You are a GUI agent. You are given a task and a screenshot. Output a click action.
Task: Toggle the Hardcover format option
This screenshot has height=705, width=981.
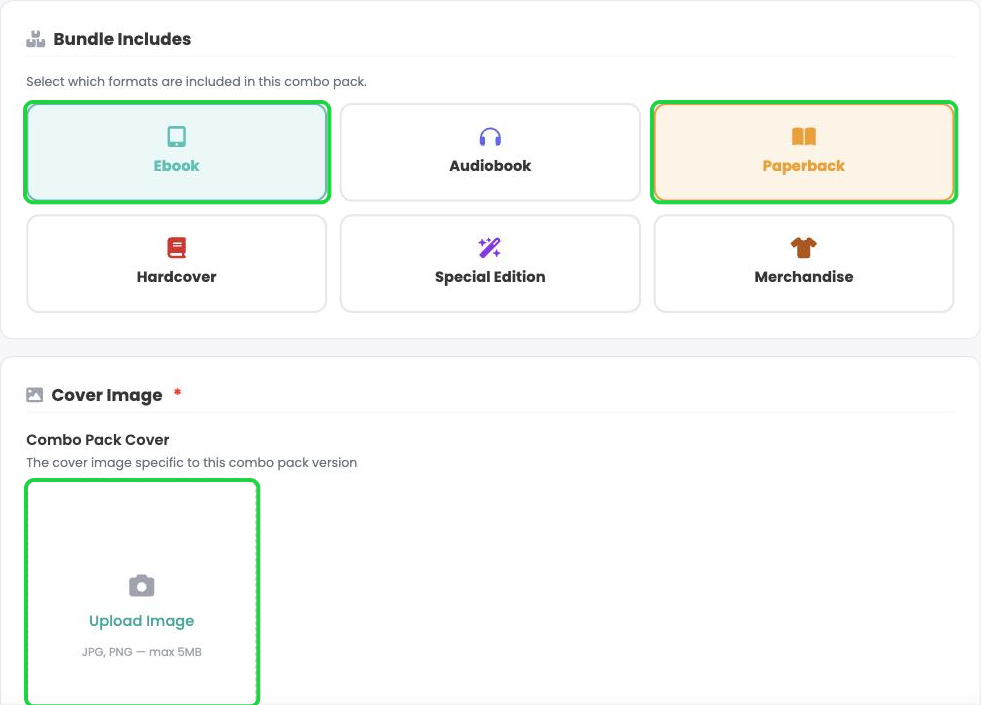[176, 263]
